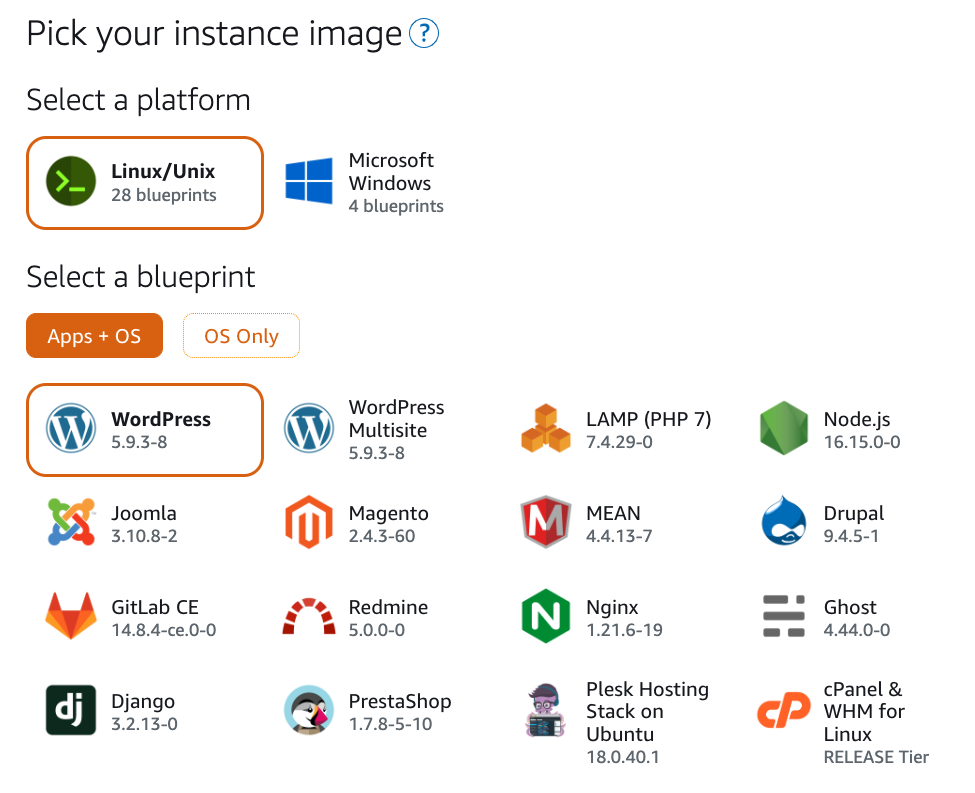Click the Magento logo icon

pos(308,523)
